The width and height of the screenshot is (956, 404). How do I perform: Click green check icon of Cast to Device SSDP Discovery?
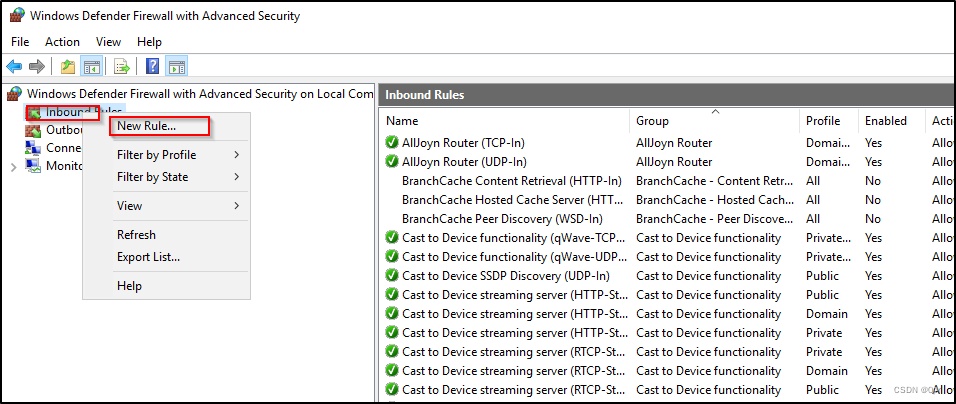[x=392, y=275]
